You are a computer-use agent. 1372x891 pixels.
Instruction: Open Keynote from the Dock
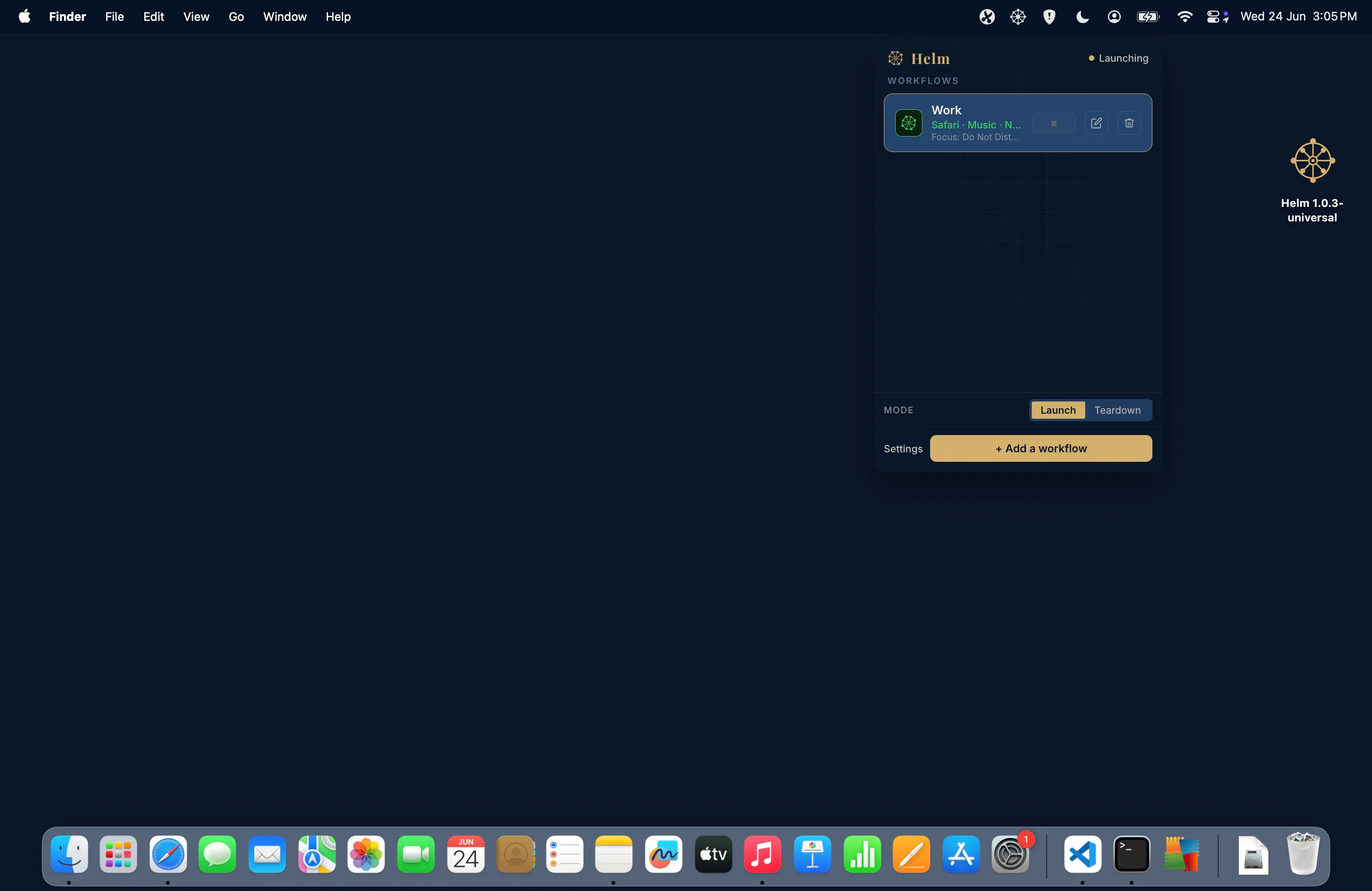pyautogui.click(x=812, y=853)
